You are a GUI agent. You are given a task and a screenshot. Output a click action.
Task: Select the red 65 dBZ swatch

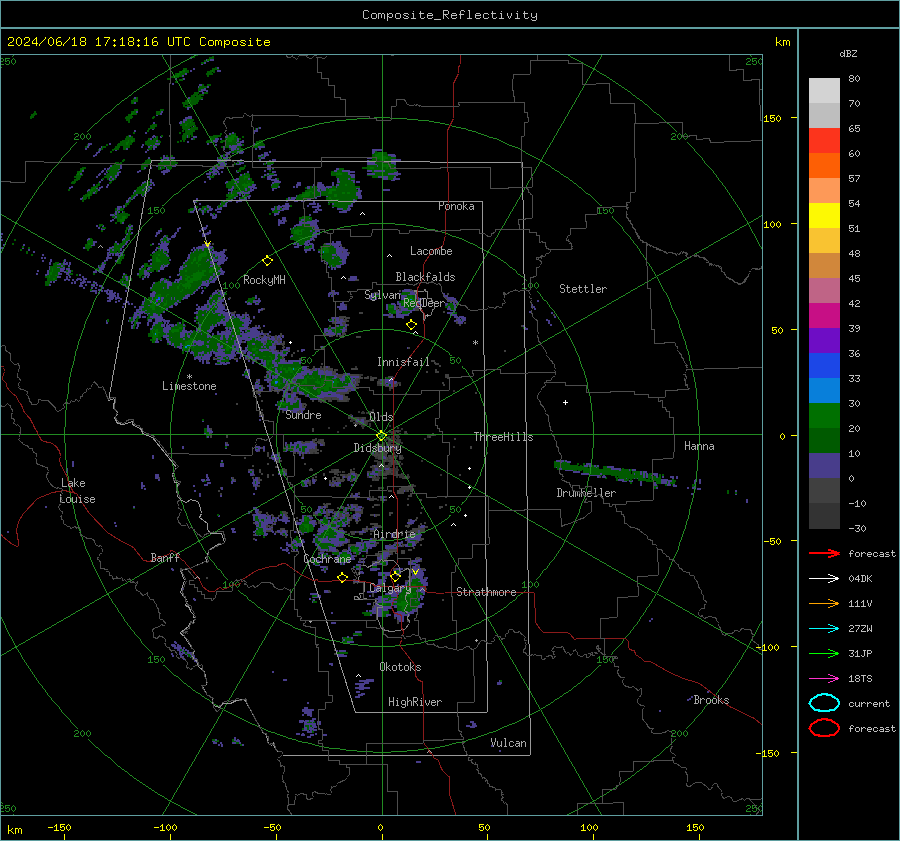824,141
